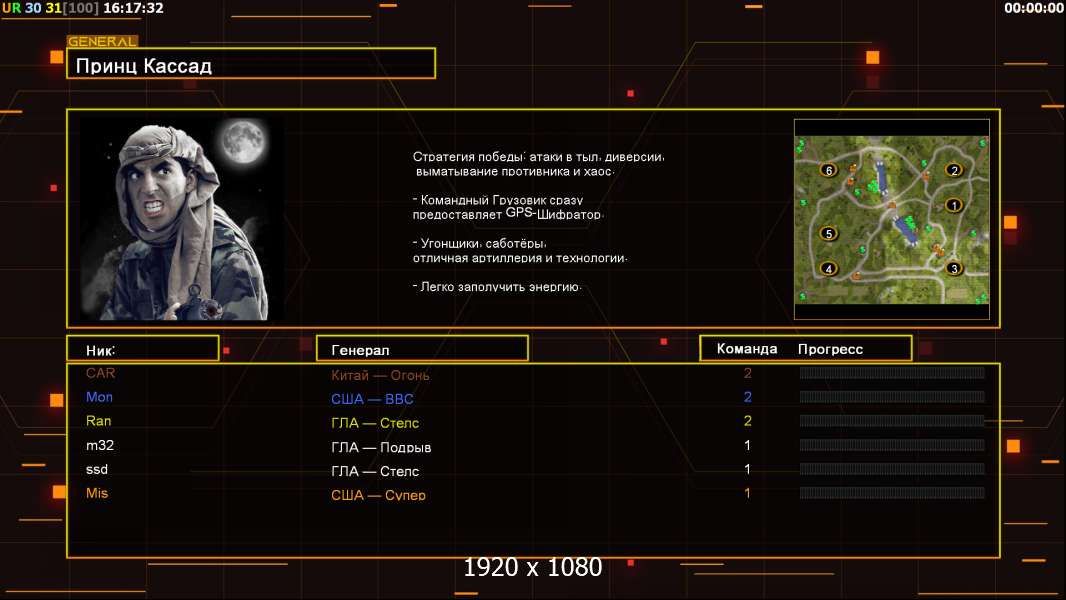Click the 00:00:00 game timer
This screenshot has height=600, width=1066.
pos(1033,8)
